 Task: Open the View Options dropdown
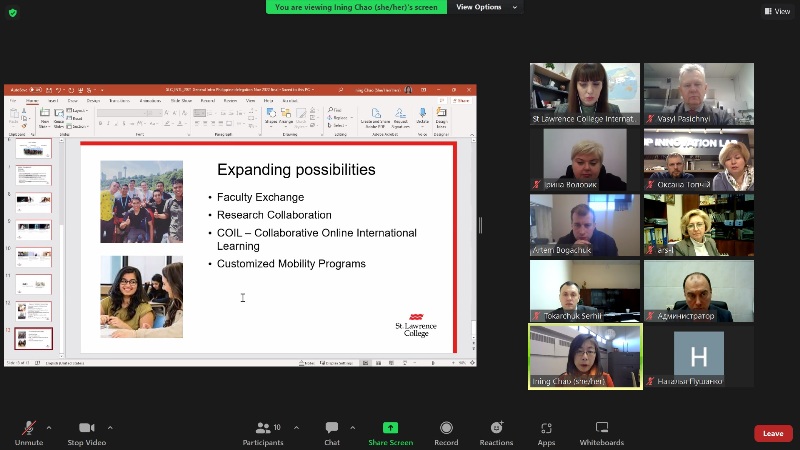pos(486,7)
